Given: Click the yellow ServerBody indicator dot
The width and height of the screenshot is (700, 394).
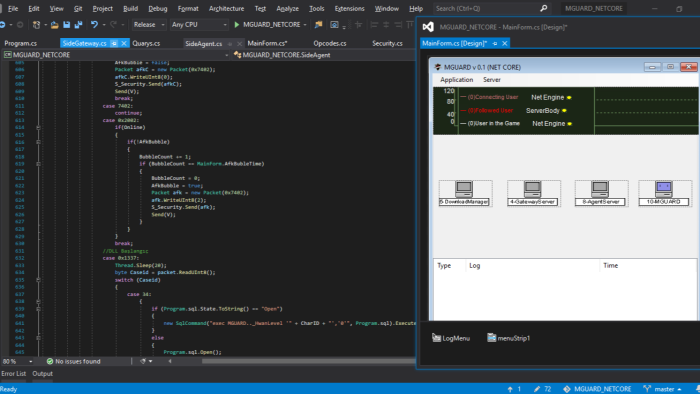Looking at the screenshot, I should tap(564, 110).
